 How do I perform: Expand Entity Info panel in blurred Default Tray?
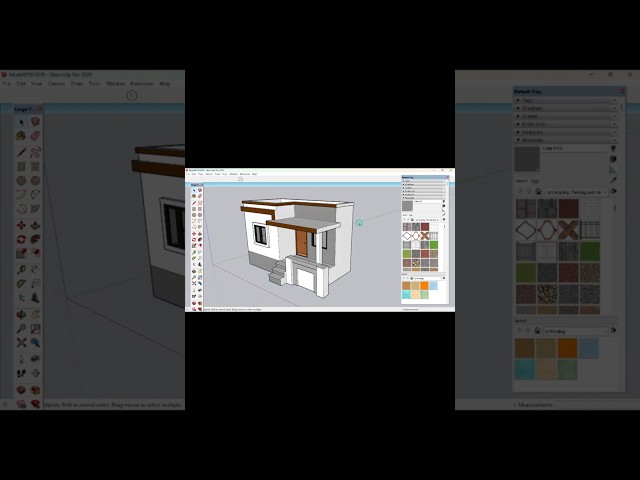tap(567, 124)
